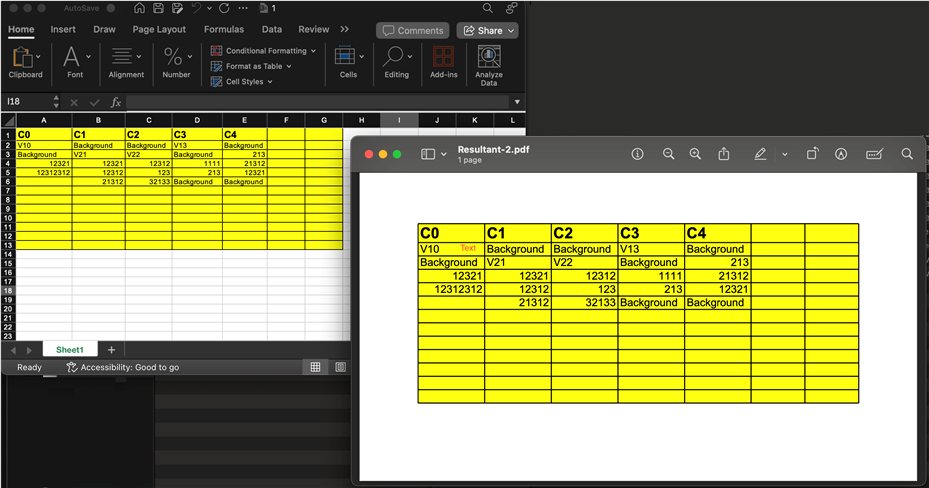Click the Save icon in Excel title bar

pyautogui.click(x=158, y=8)
